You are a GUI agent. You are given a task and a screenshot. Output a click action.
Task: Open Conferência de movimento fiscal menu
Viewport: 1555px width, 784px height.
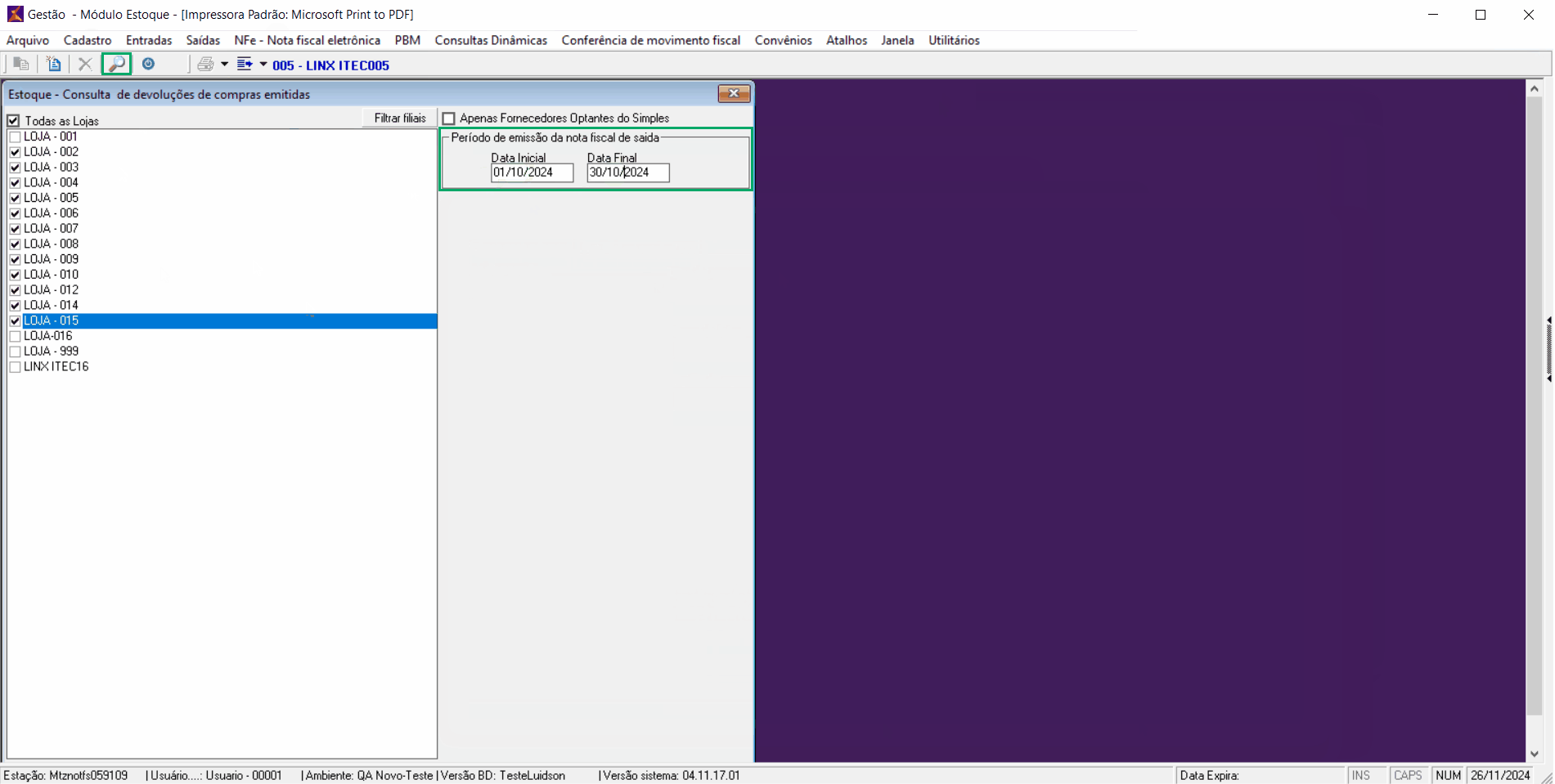click(x=651, y=40)
